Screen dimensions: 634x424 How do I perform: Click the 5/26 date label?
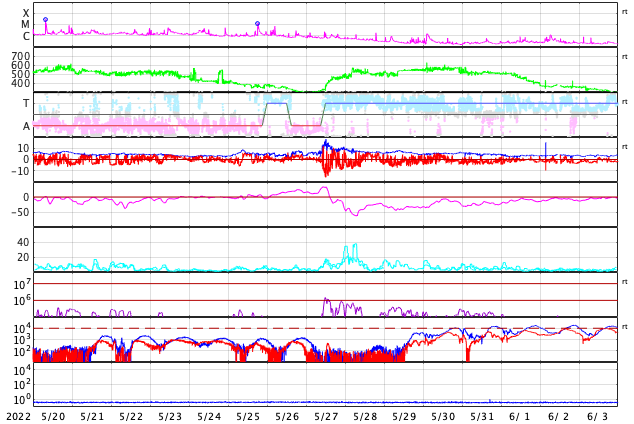coord(287,417)
